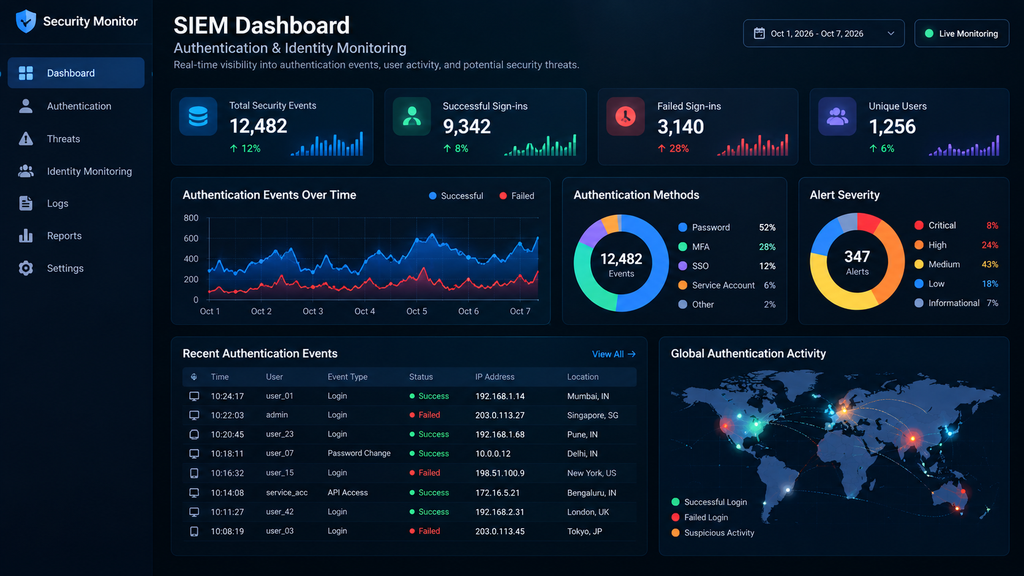Toggle Failed Login in map legend
The height and width of the screenshot is (576, 1024).
coord(699,517)
